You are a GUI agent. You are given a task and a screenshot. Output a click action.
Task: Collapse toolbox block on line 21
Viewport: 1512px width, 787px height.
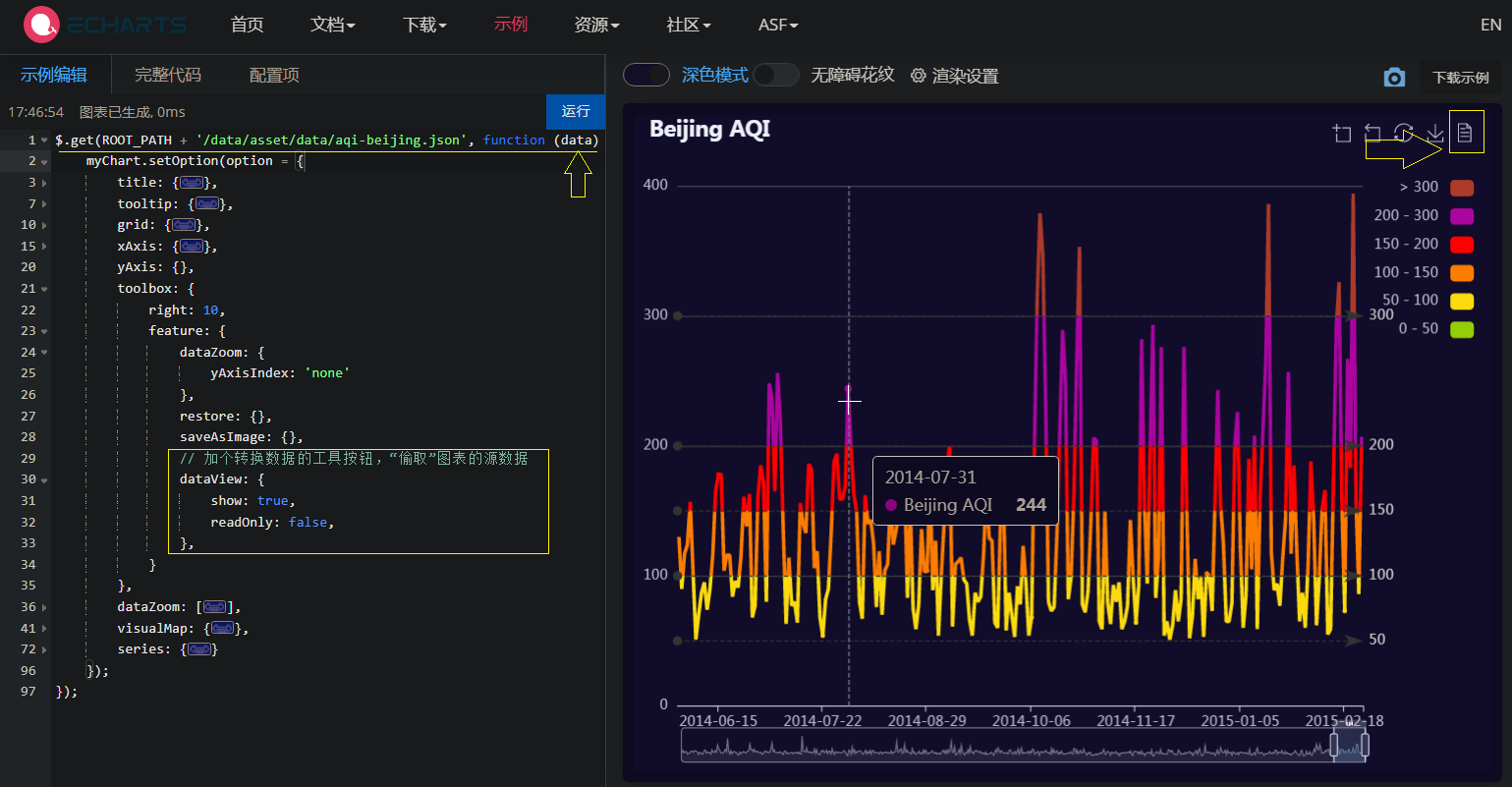(x=44, y=289)
